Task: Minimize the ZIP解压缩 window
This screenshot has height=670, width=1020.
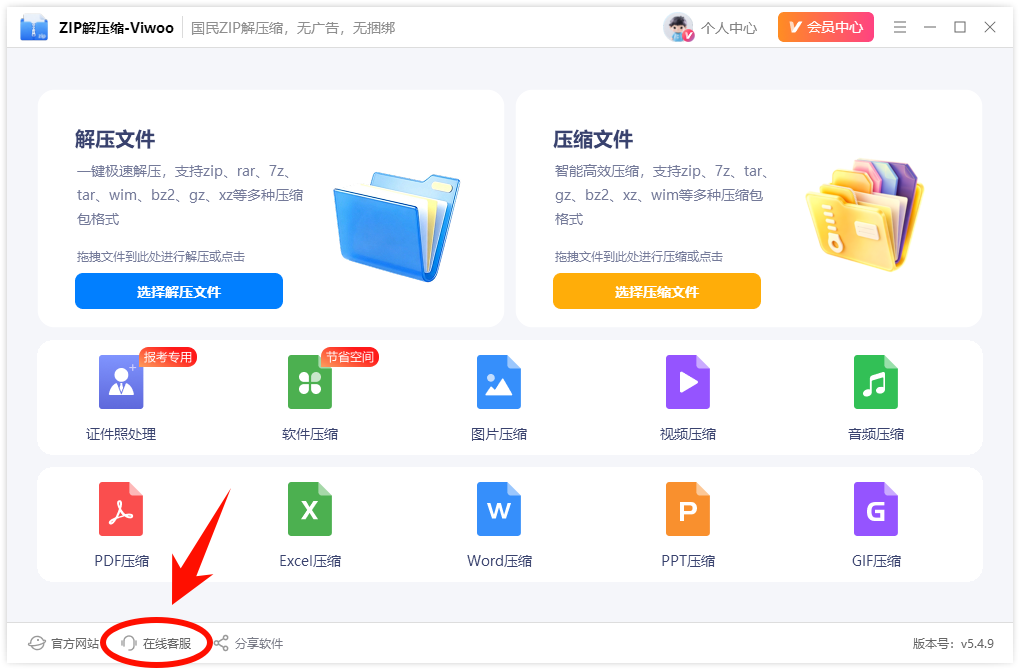Action: 930,27
